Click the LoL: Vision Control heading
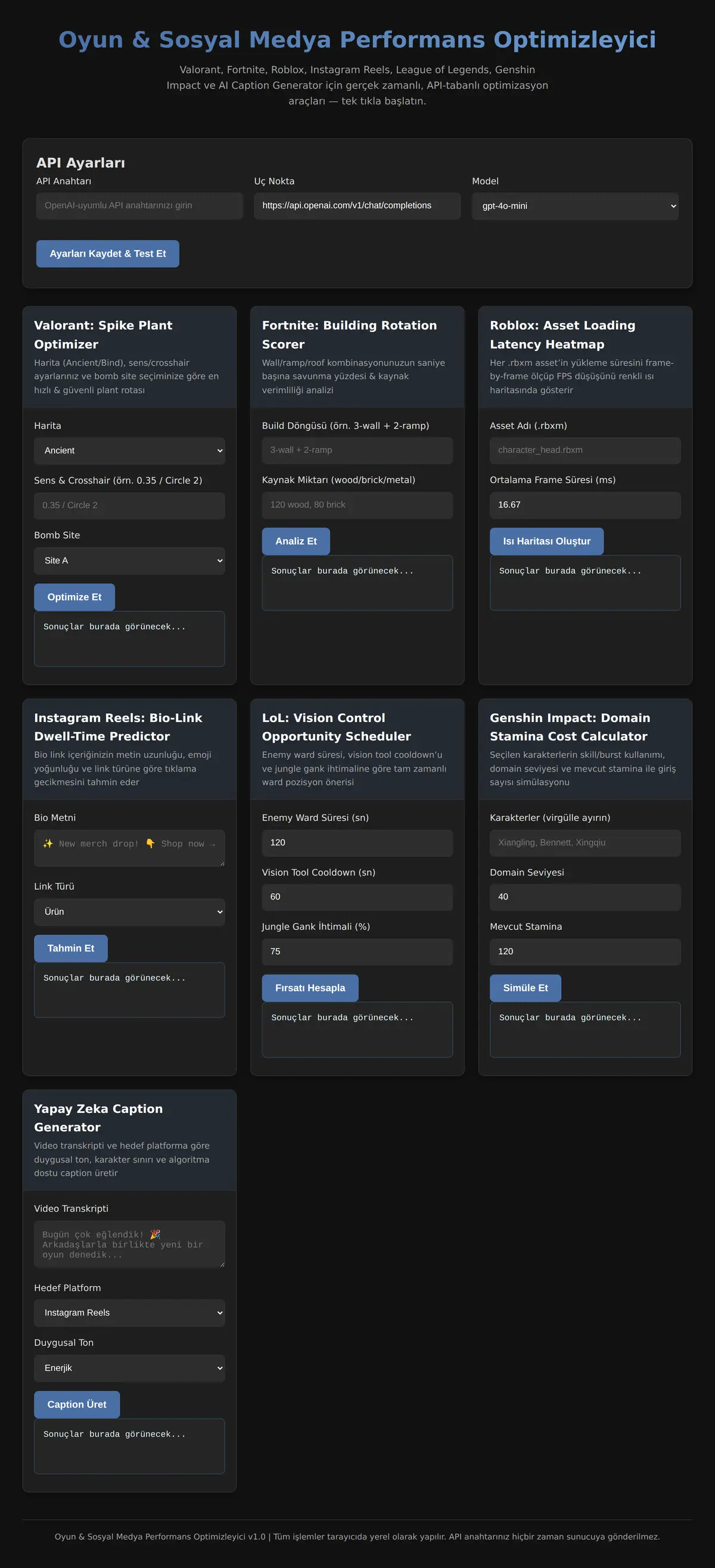 pos(337,727)
